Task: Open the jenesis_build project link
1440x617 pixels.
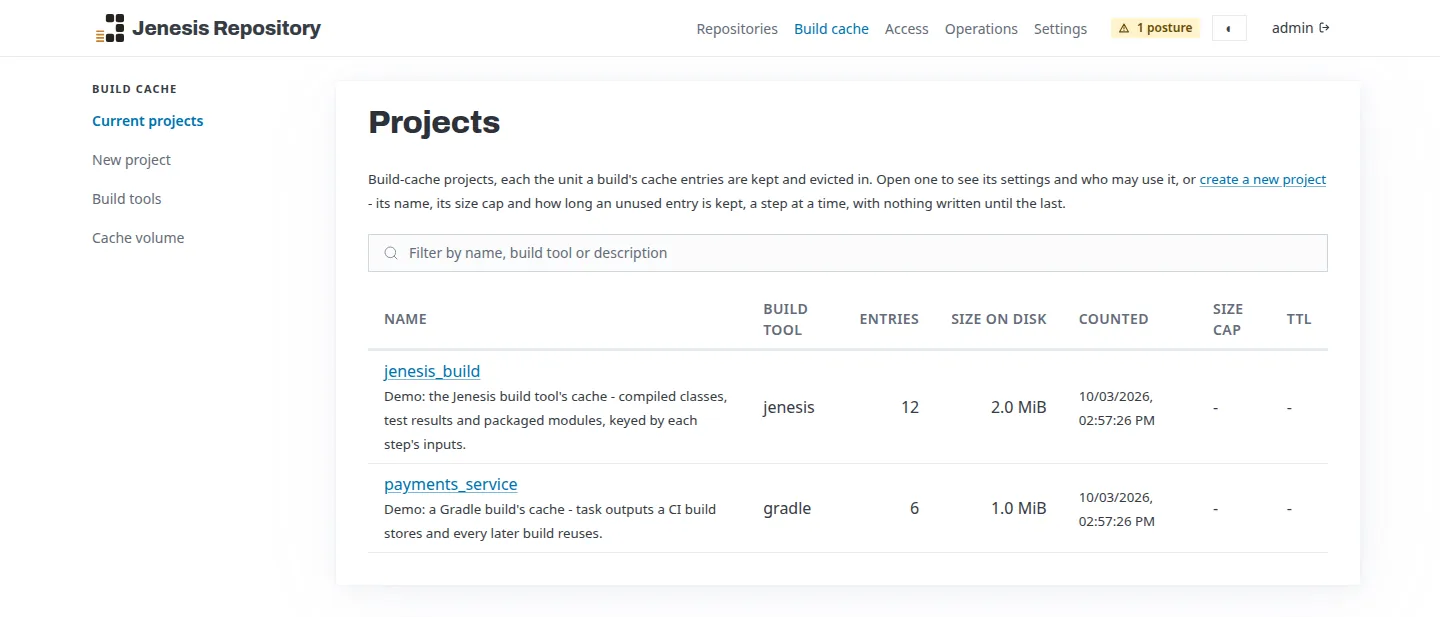Action: 432,371
